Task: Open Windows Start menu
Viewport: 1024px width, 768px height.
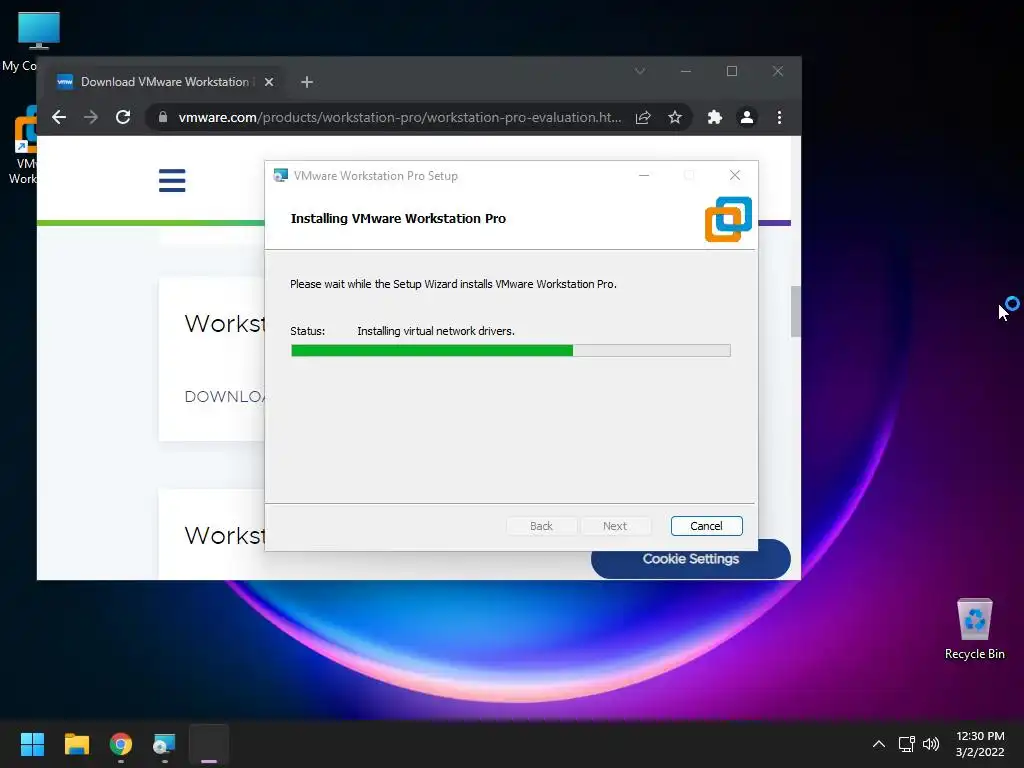Action: coord(32,744)
